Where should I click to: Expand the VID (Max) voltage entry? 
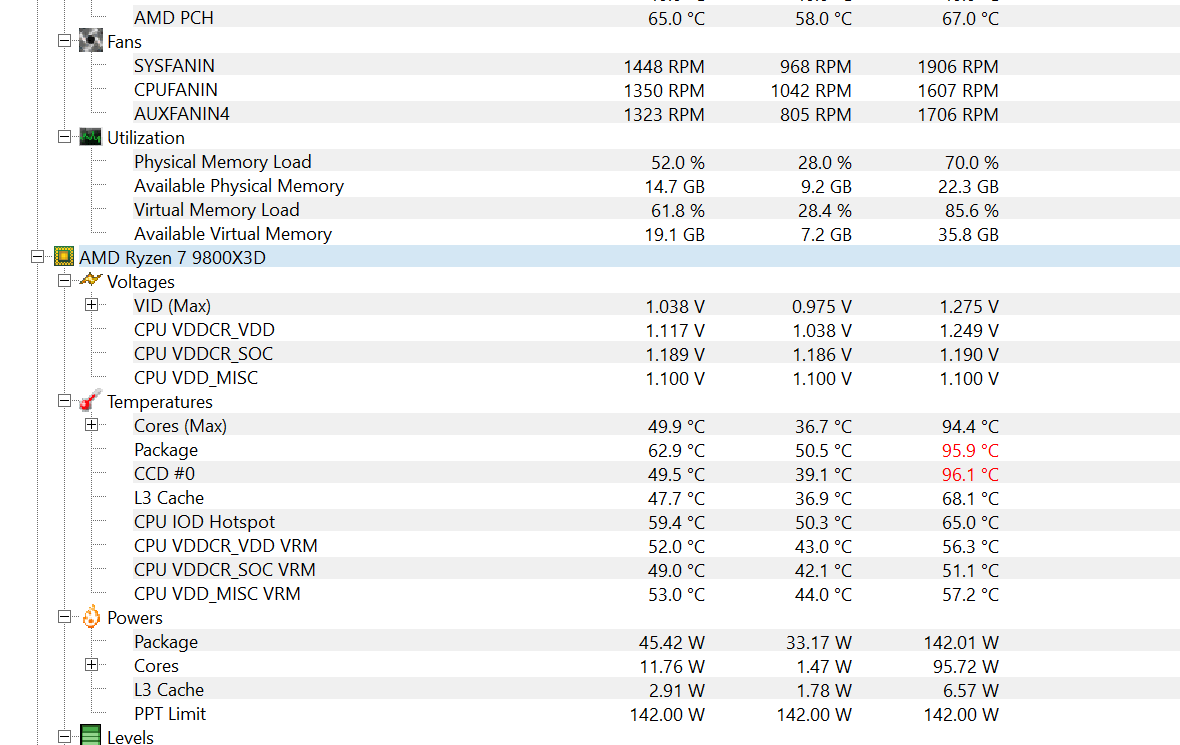click(x=92, y=305)
